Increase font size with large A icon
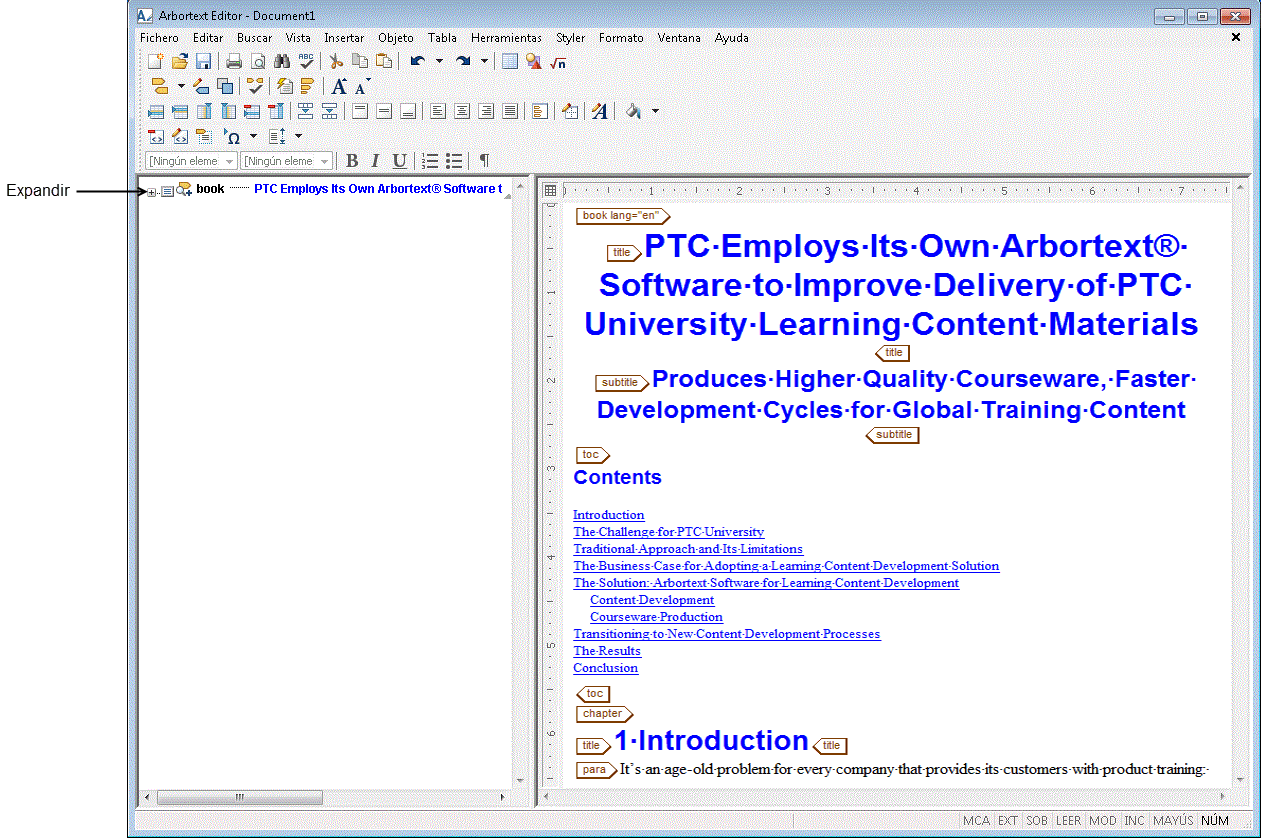Image resolution: width=1261 pixels, height=838 pixels. tap(340, 86)
